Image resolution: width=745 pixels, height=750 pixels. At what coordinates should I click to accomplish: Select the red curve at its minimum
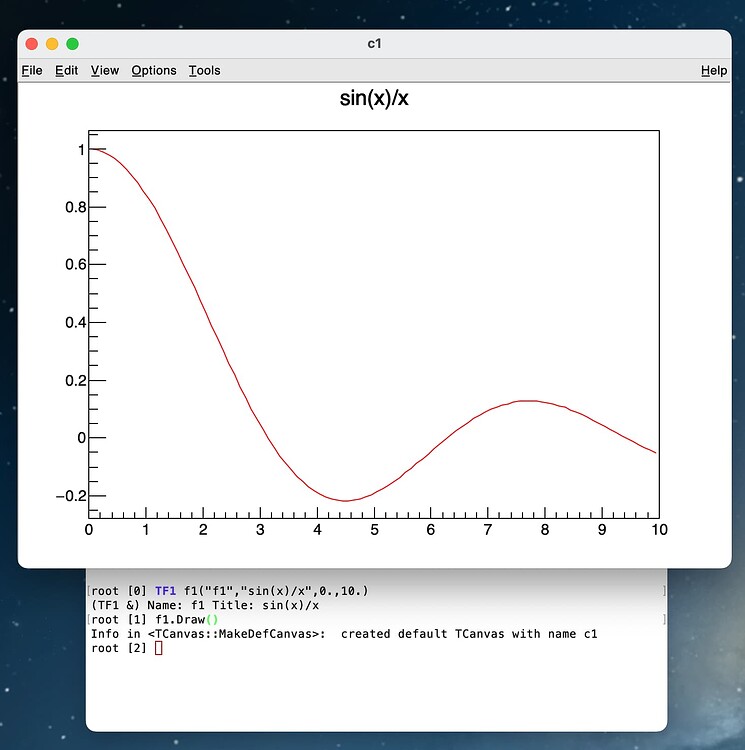[345, 500]
